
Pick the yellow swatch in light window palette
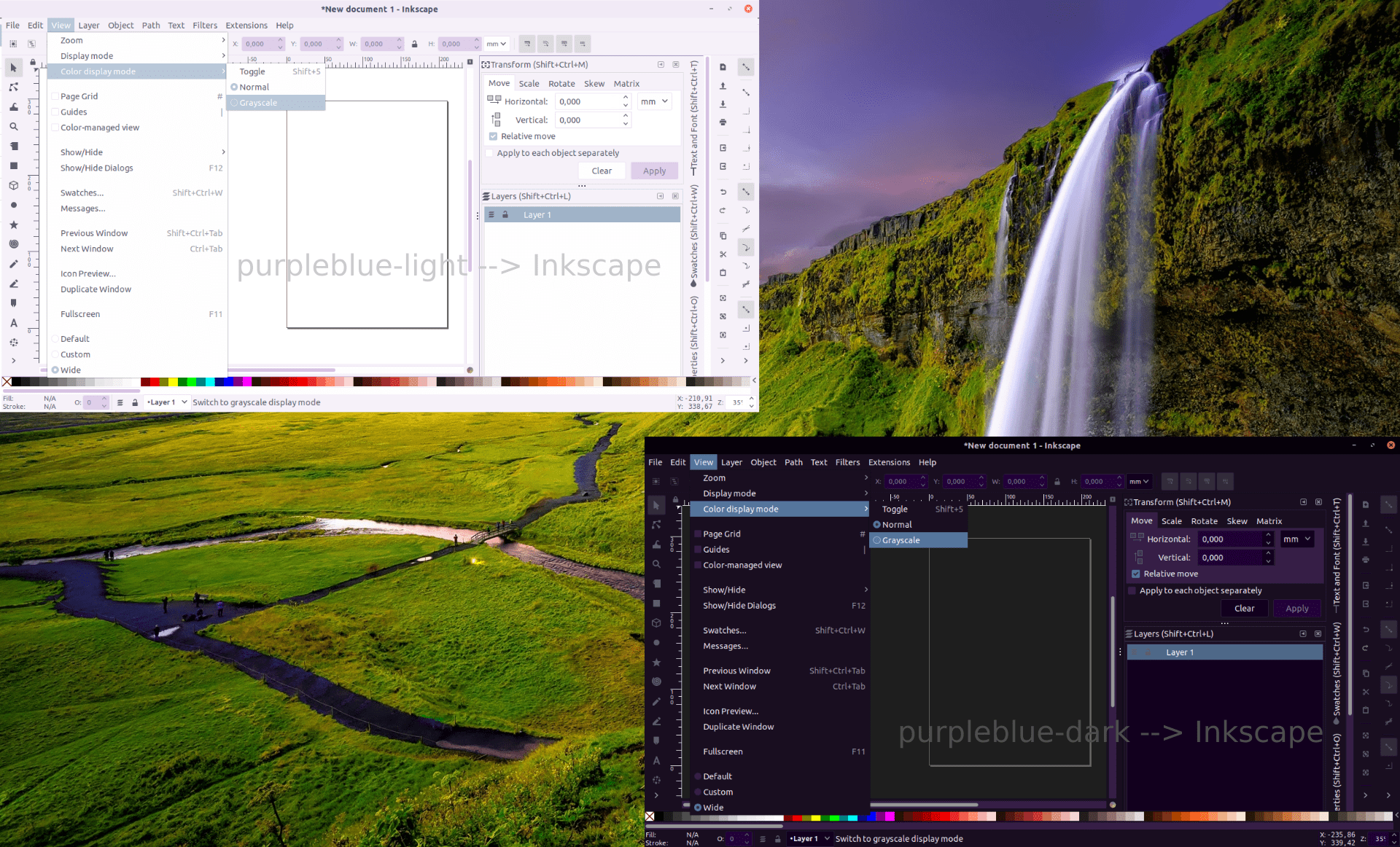pyautogui.click(x=174, y=382)
